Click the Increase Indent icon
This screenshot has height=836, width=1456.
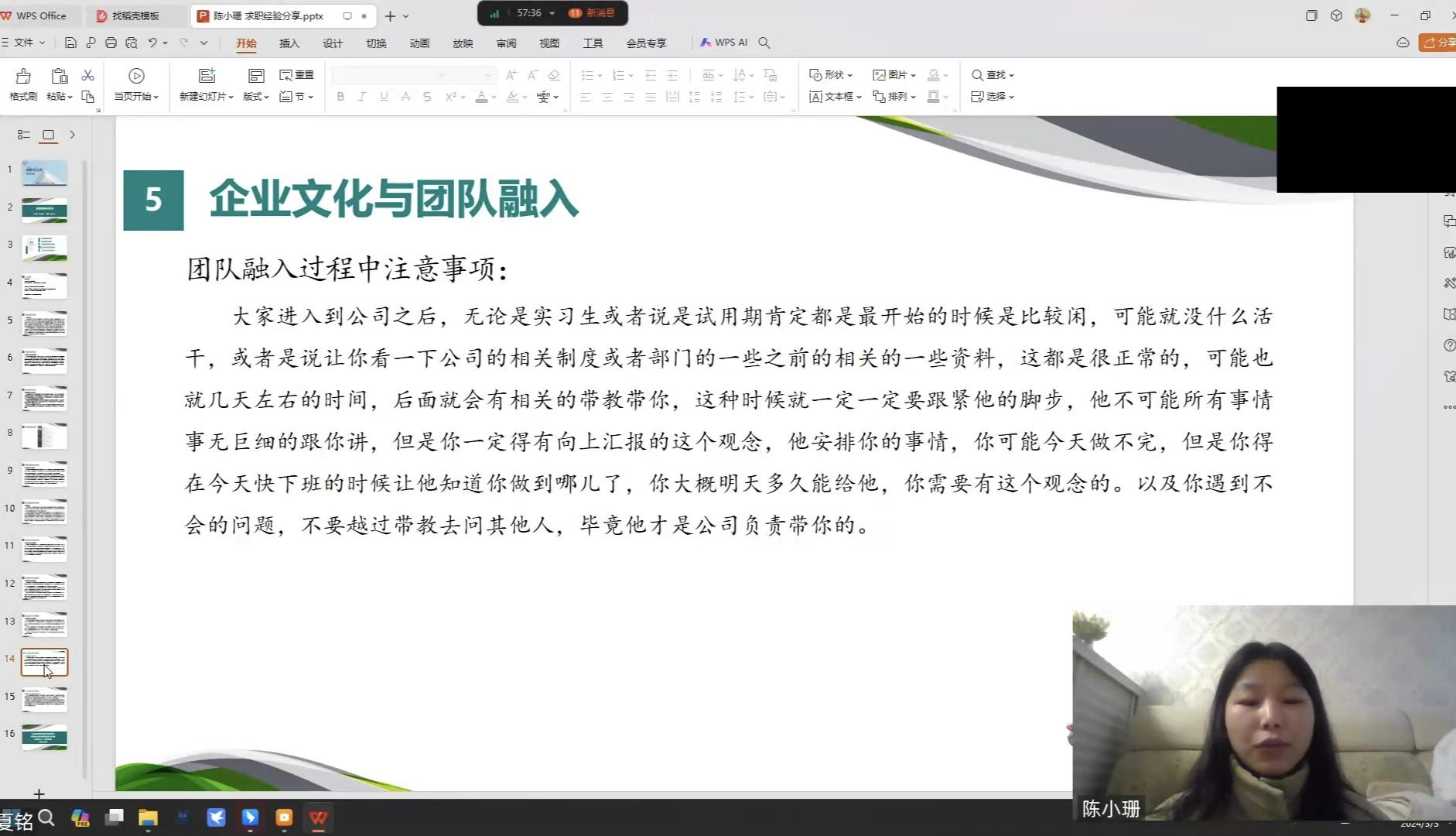(672, 75)
